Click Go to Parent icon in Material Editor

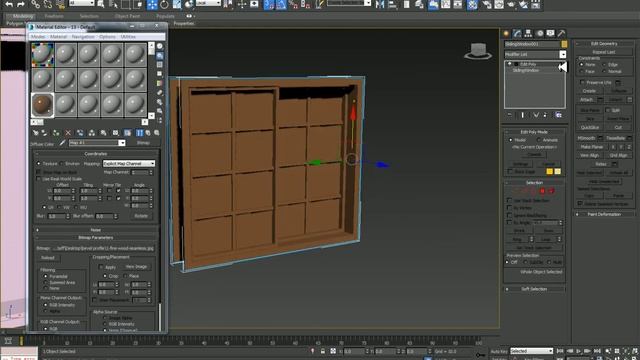(x=148, y=133)
